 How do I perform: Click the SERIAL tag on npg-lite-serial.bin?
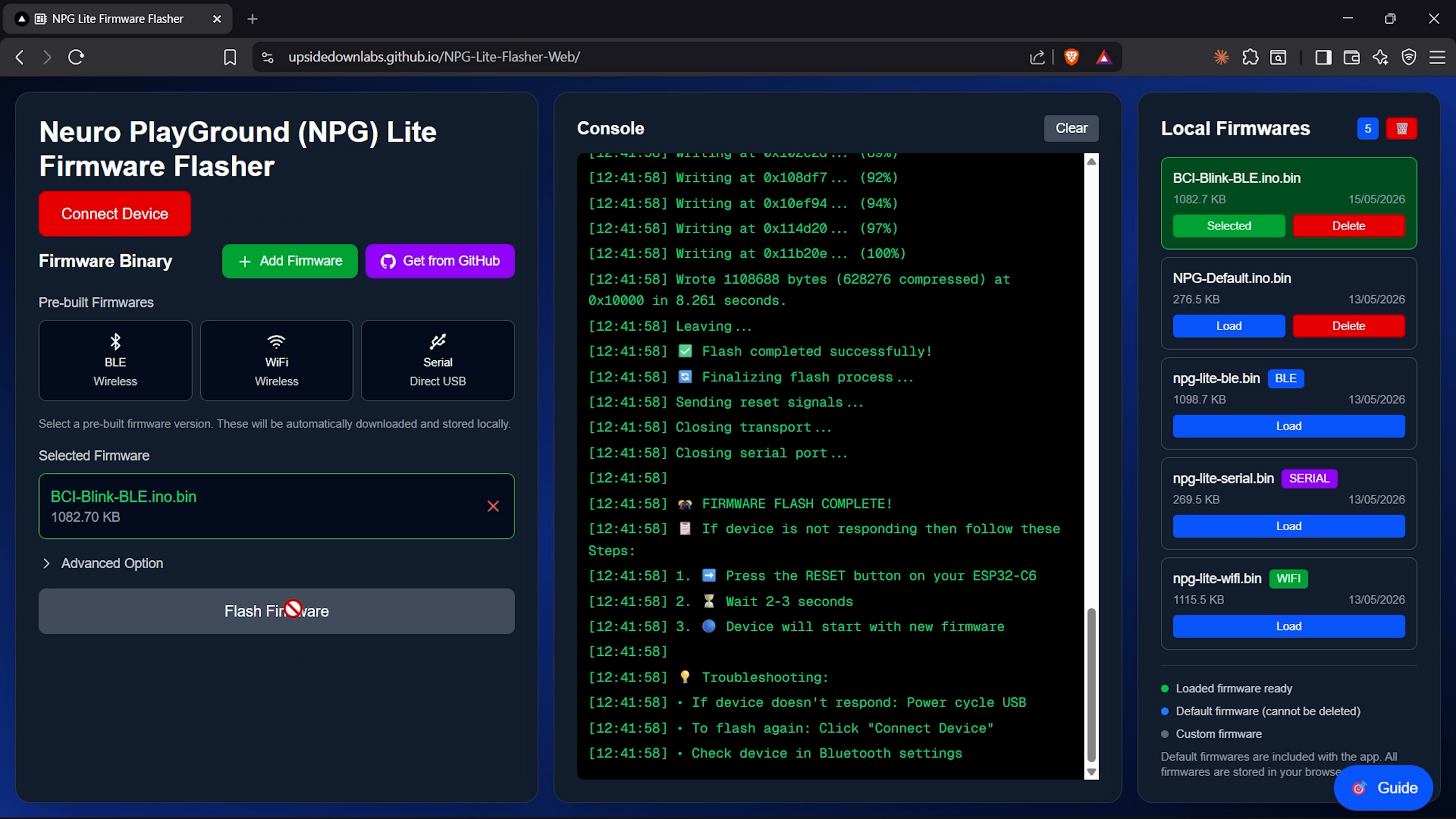1309,479
